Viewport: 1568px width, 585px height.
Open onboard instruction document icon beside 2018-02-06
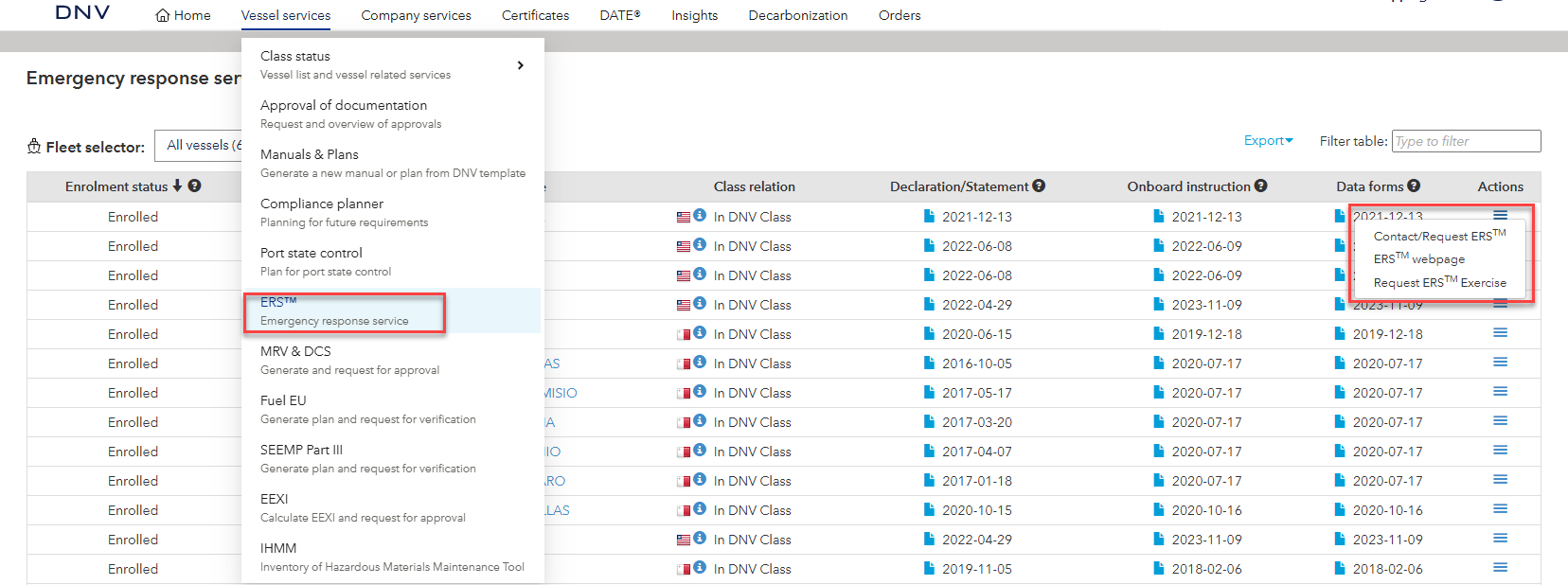pos(1159,568)
